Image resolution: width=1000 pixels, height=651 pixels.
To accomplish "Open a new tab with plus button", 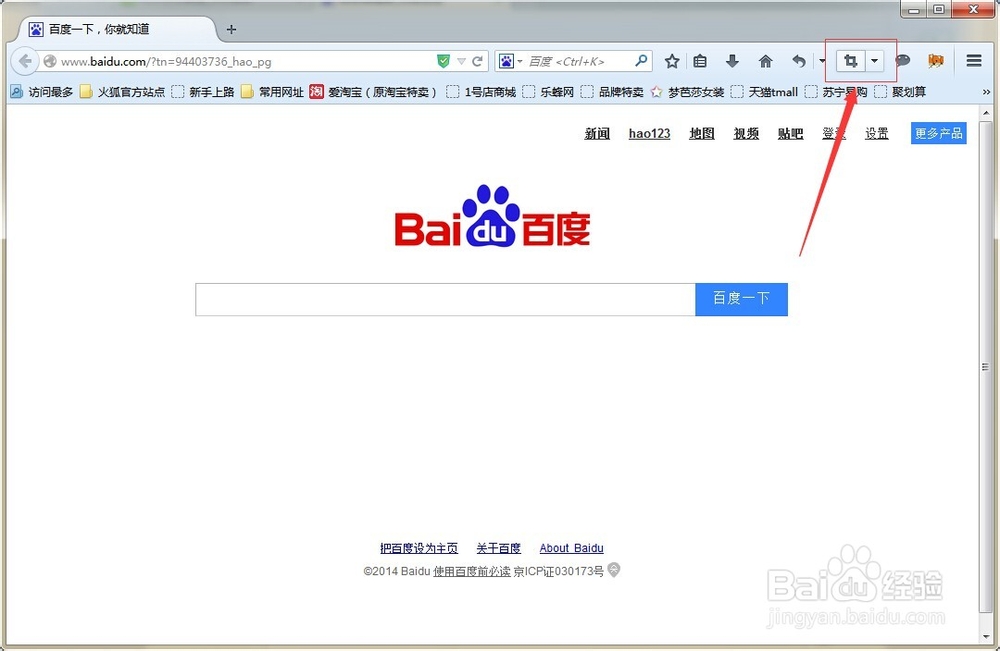I will point(231,29).
